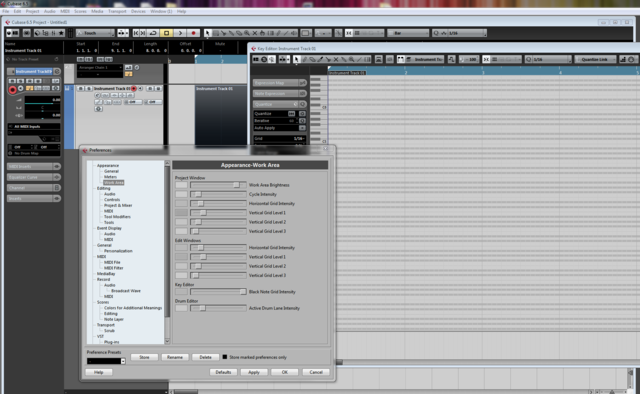
Task: Tick Store marked preferences only checkbox
Action: click(x=224, y=357)
